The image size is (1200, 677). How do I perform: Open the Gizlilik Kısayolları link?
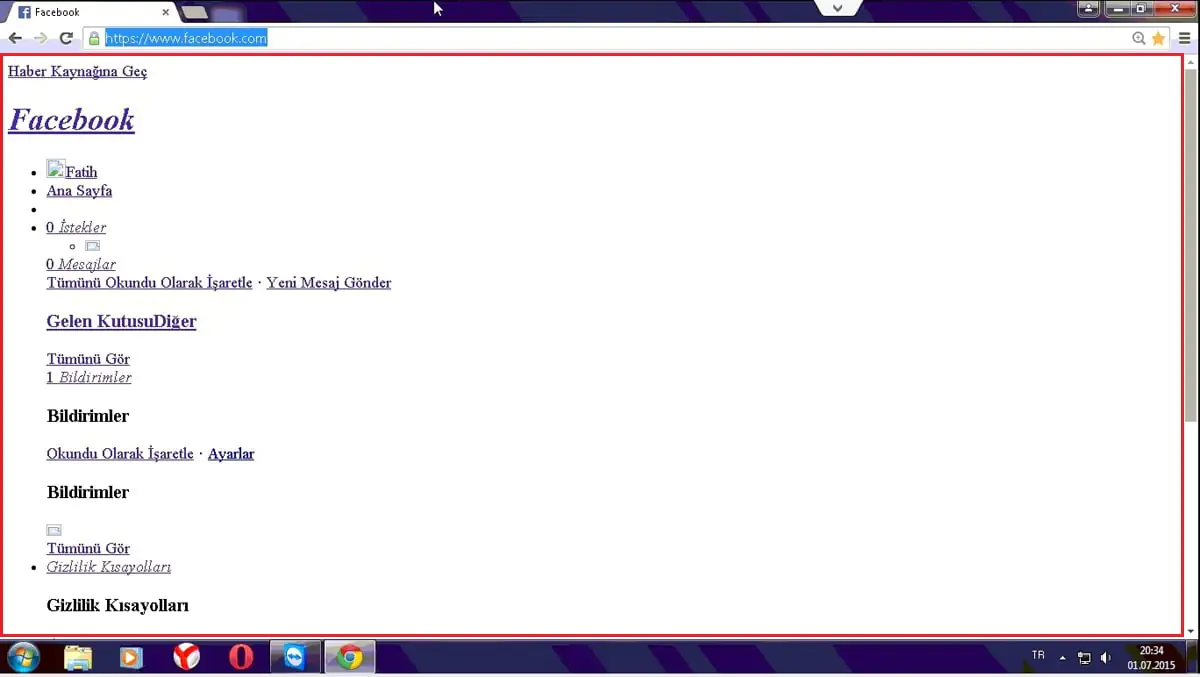coord(108,567)
